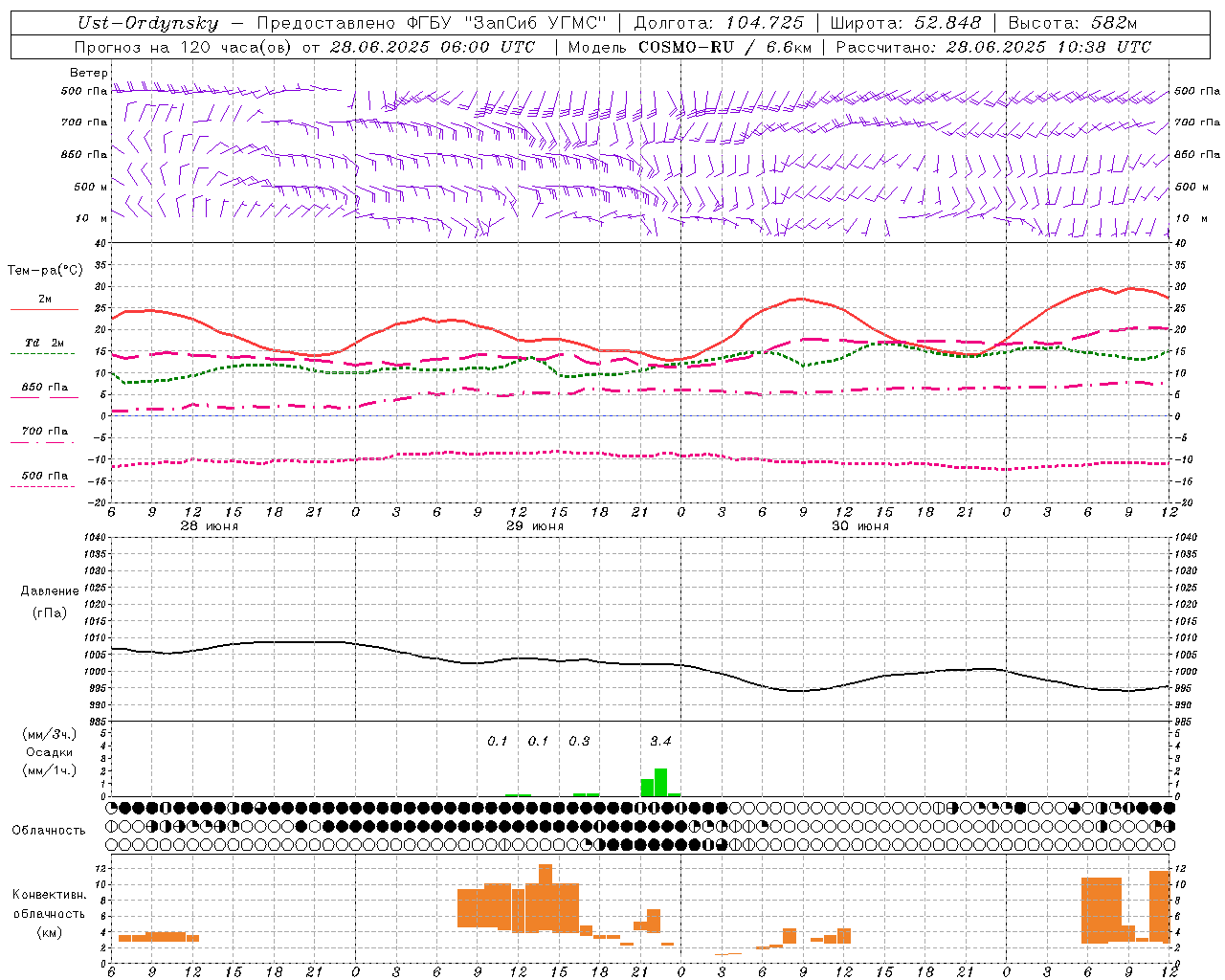Click the 2м temperature legend entry
This screenshot has height=980, width=1225.
pyautogui.click(x=45, y=299)
